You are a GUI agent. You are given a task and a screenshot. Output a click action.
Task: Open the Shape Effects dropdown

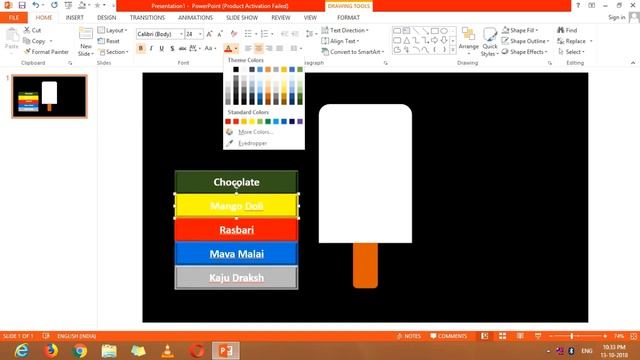pos(525,52)
